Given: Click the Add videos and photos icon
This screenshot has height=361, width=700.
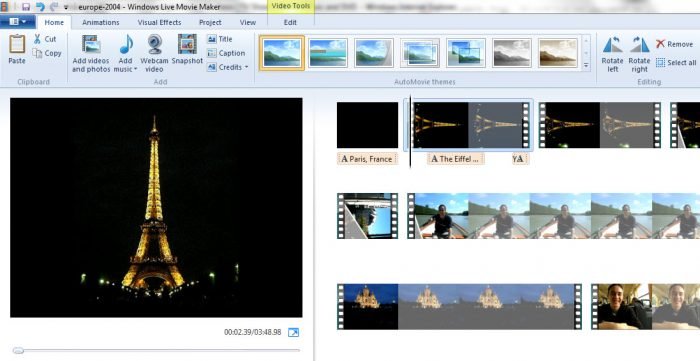Looking at the screenshot, I should point(91,44).
